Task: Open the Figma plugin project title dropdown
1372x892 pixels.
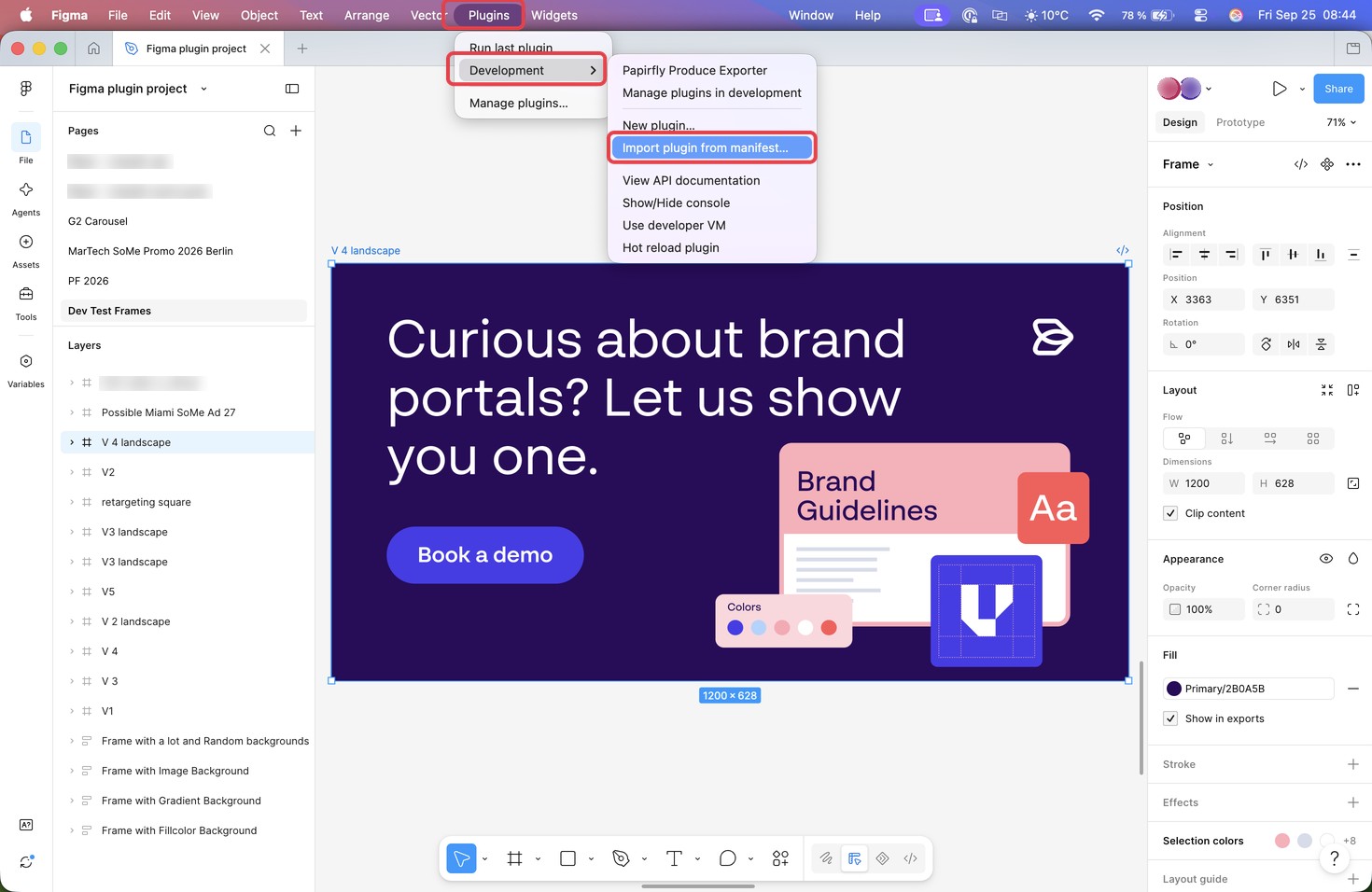Action: pos(203,89)
